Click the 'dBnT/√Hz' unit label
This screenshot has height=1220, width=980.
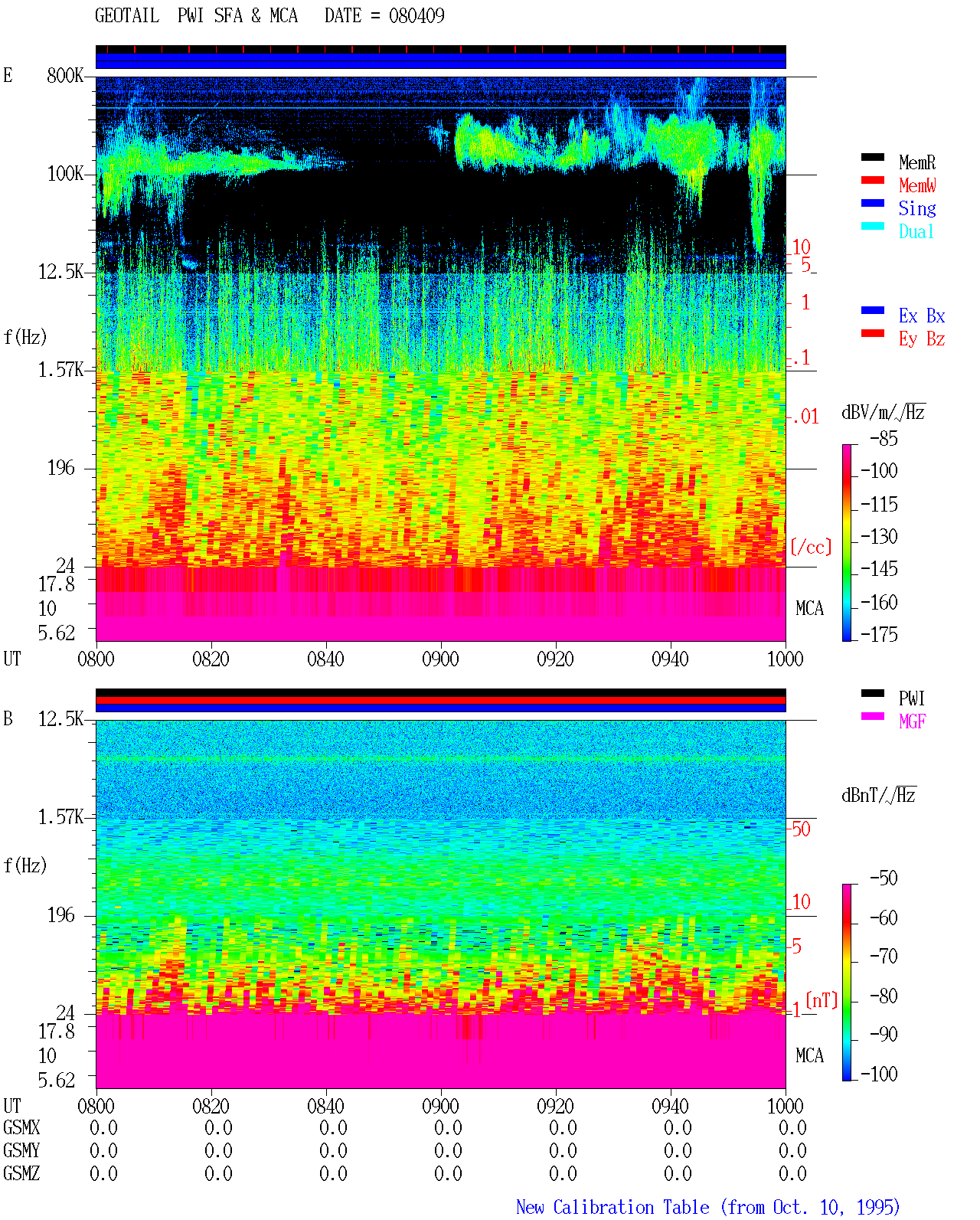[x=879, y=795]
